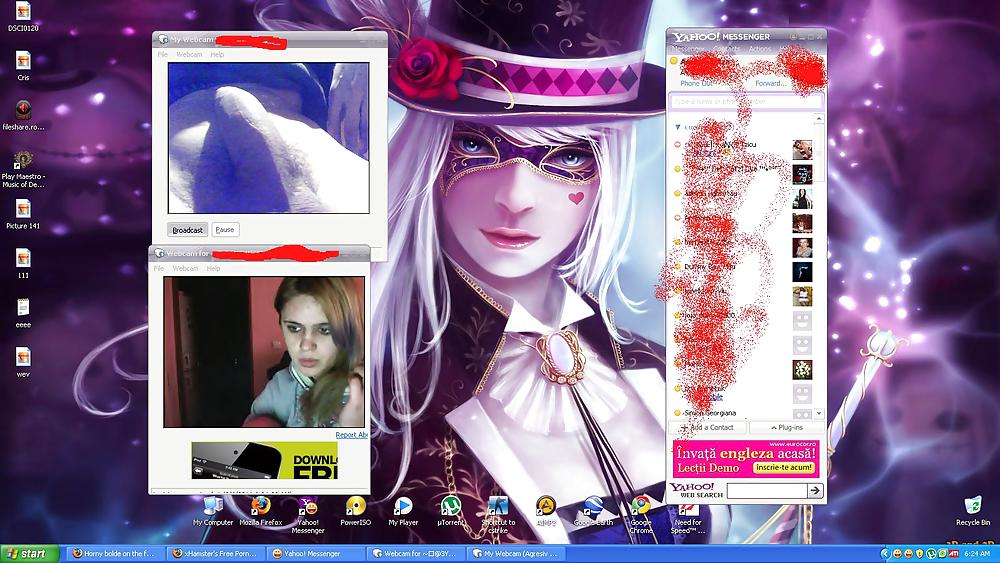Open the Plug-ins panel in Yahoo Messenger
This screenshot has width=1000, height=563.
point(786,427)
